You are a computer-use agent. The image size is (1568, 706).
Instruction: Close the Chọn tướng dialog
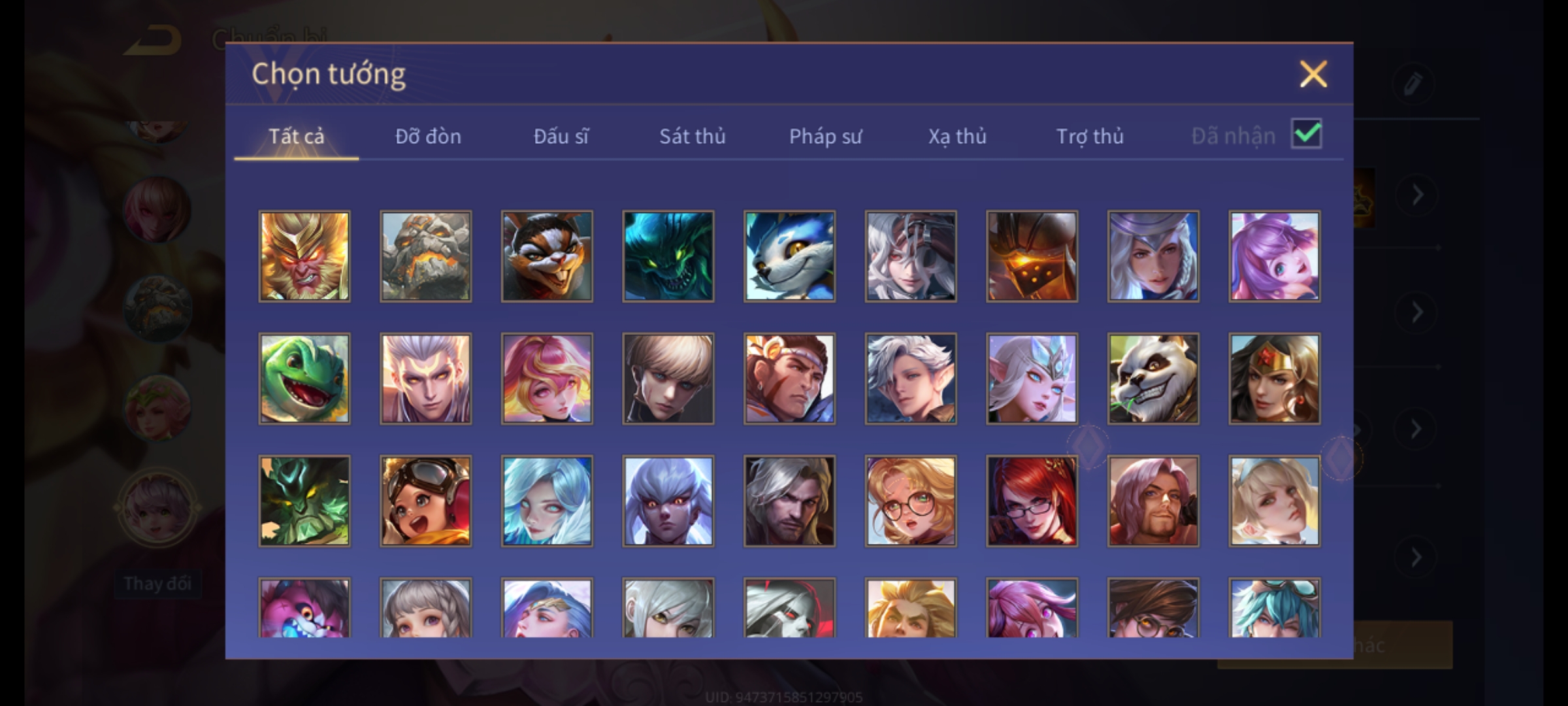pos(1313,74)
